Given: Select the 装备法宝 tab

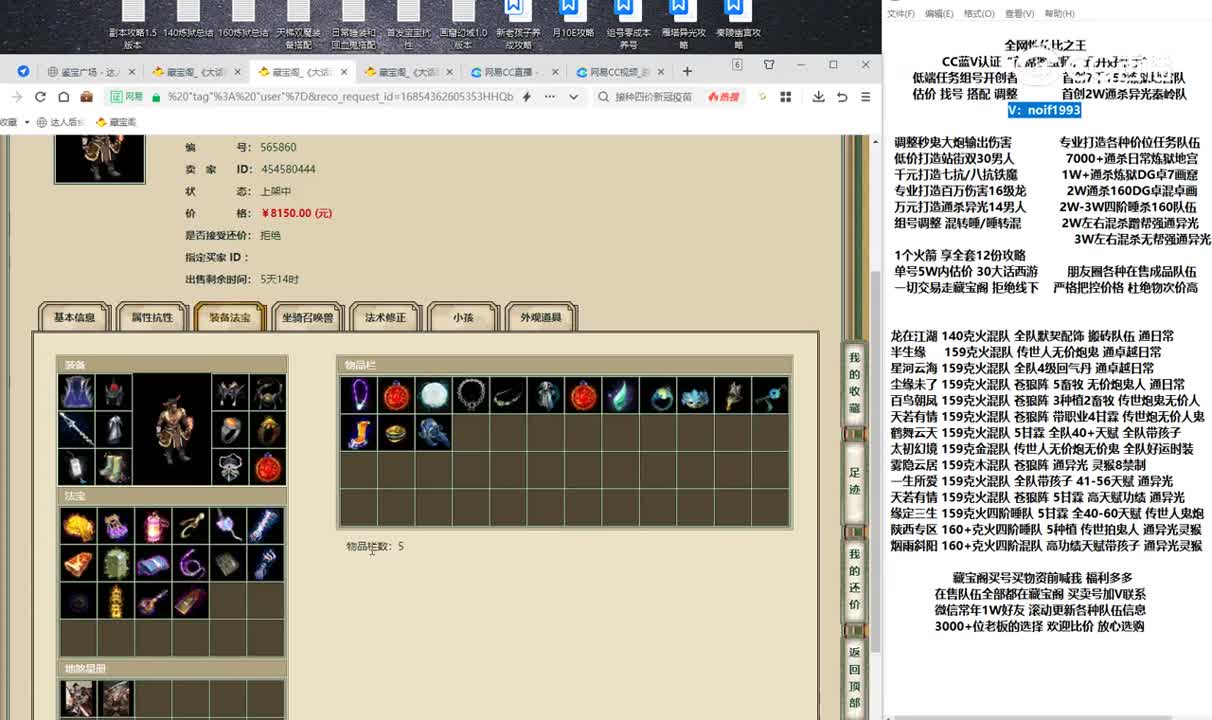Looking at the screenshot, I should pos(230,317).
